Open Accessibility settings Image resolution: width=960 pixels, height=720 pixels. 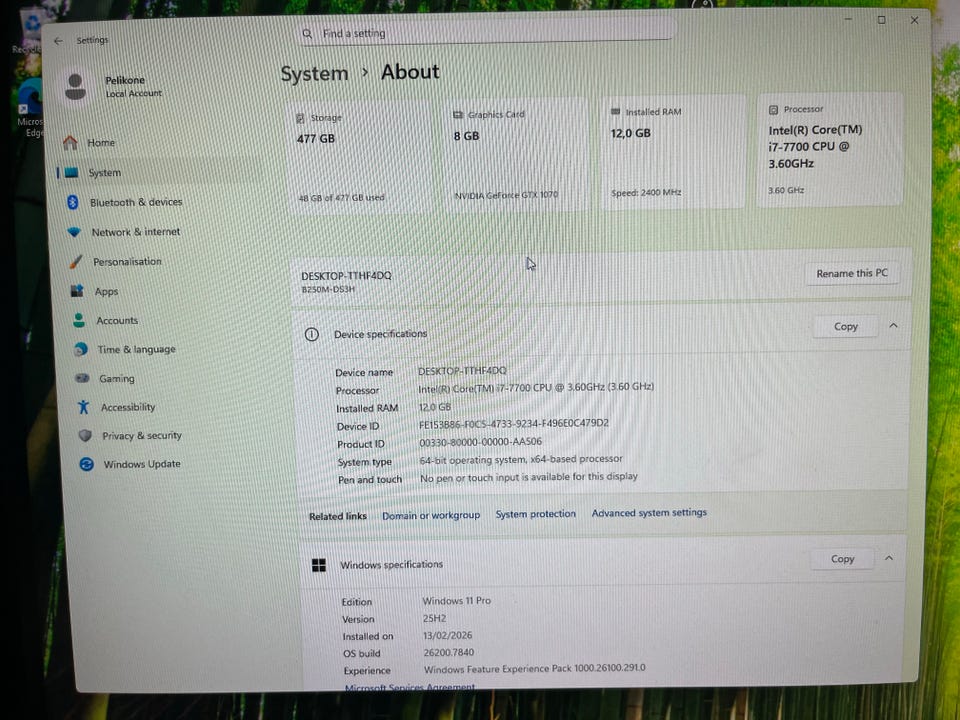128,407
